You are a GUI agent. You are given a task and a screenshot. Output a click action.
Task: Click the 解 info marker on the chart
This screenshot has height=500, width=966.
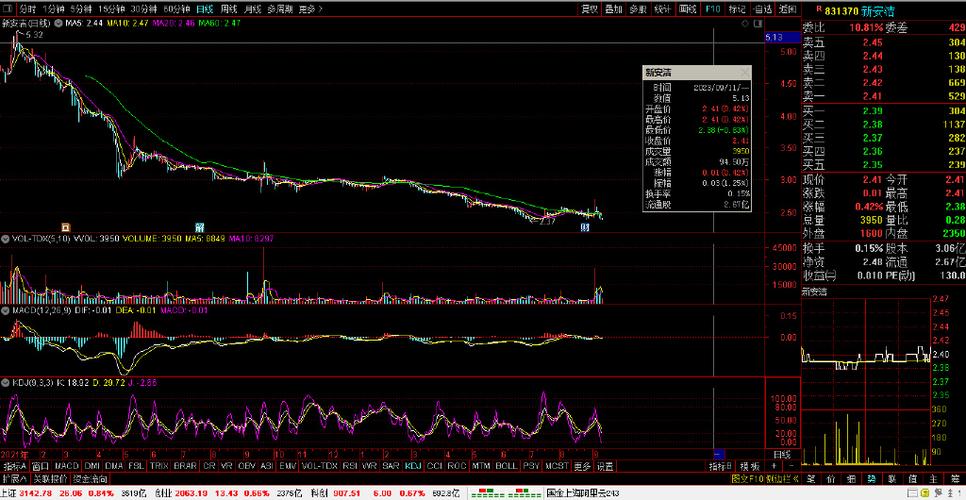click(x=199, y=227)
